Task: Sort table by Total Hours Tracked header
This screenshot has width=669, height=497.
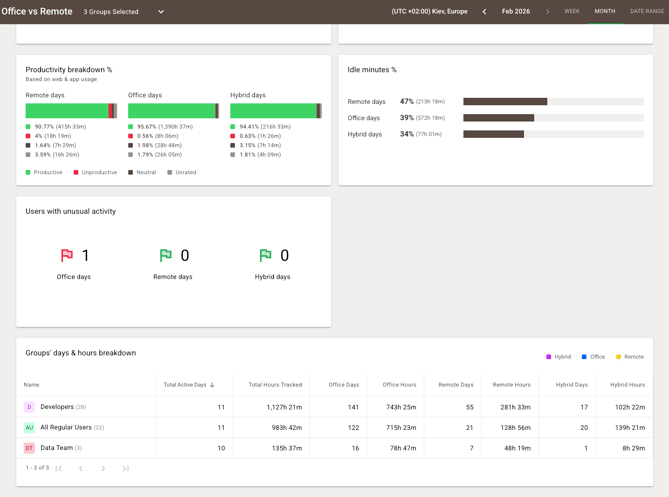Action: [x=275, y=385]
